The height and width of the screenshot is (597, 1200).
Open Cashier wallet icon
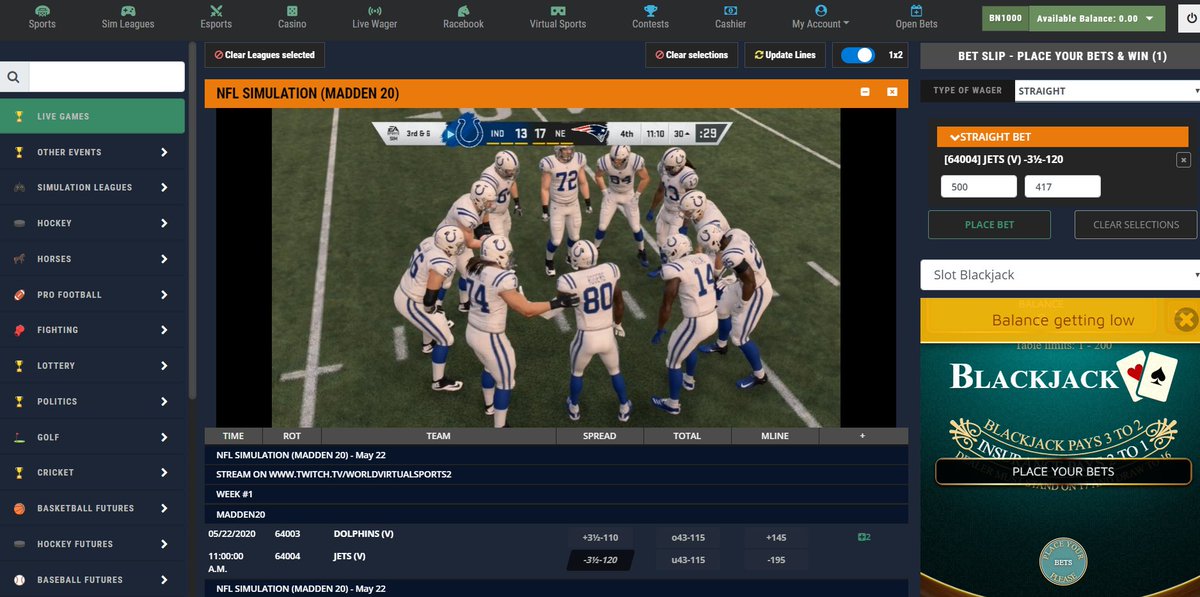[x=730, y=10]
